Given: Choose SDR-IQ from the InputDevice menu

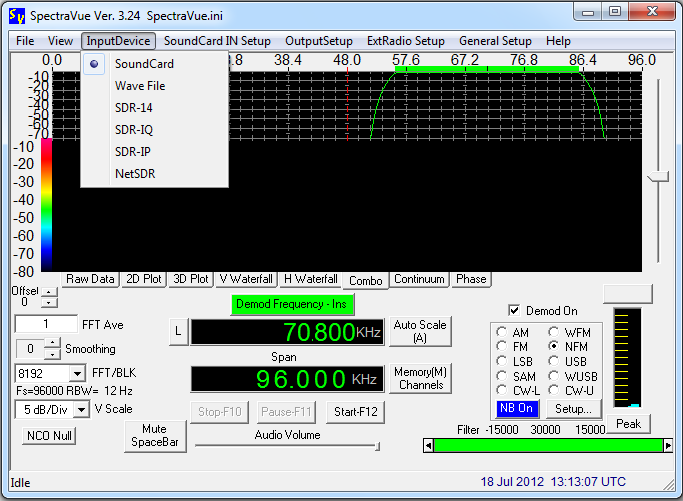Looking at the screenshot, I should (134, 130).
